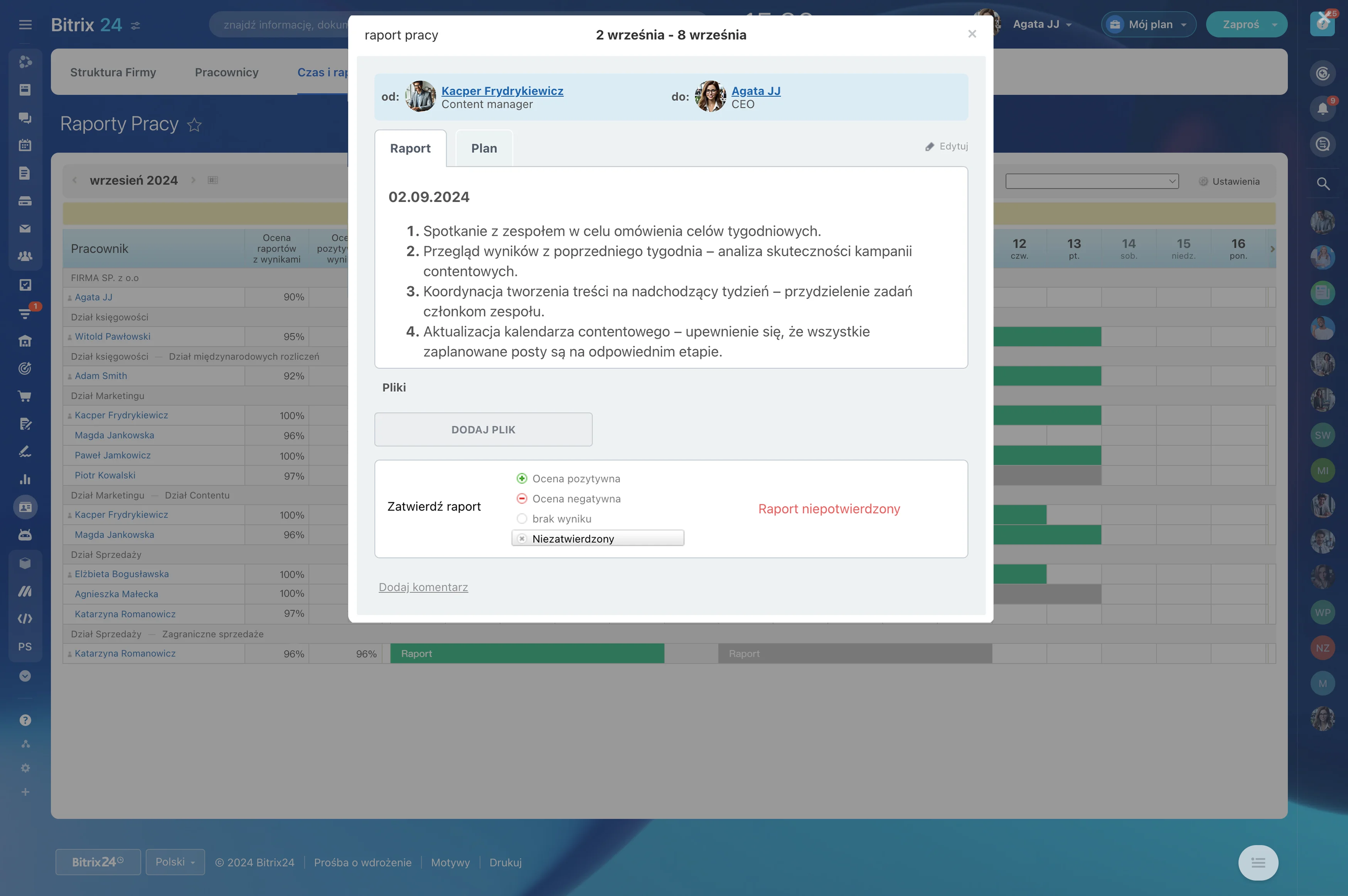Viewport: 1348px width, 896px height.
Task: Open empty department filter combo box
Action: tap(1092, 181)
